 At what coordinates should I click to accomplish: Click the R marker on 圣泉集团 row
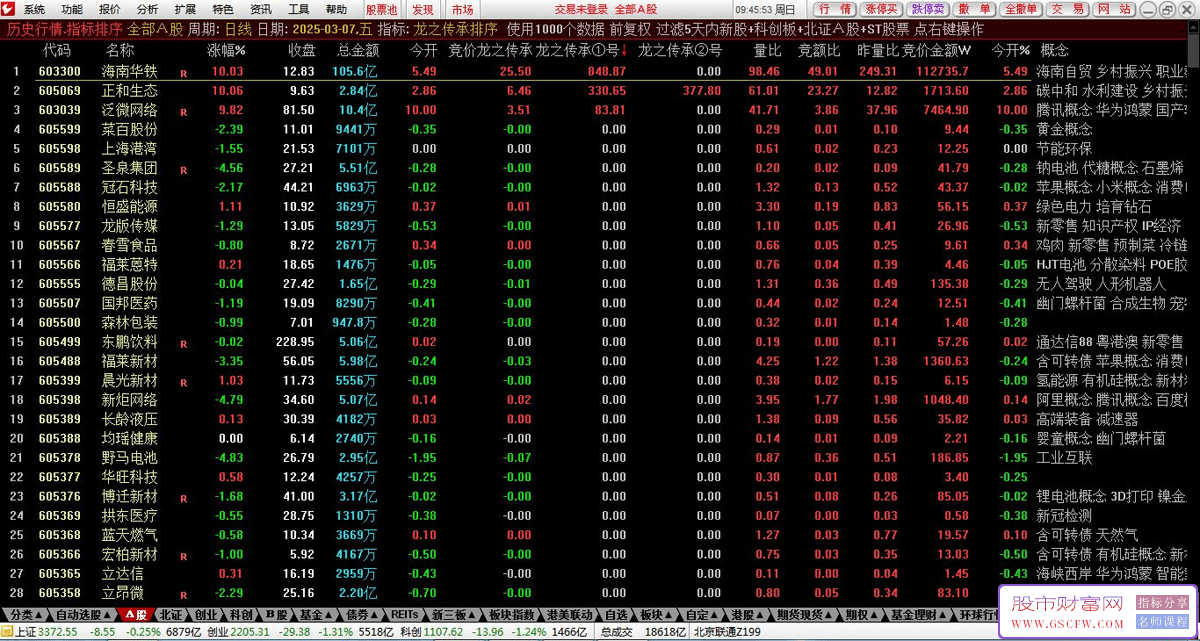tap(183, 170)
